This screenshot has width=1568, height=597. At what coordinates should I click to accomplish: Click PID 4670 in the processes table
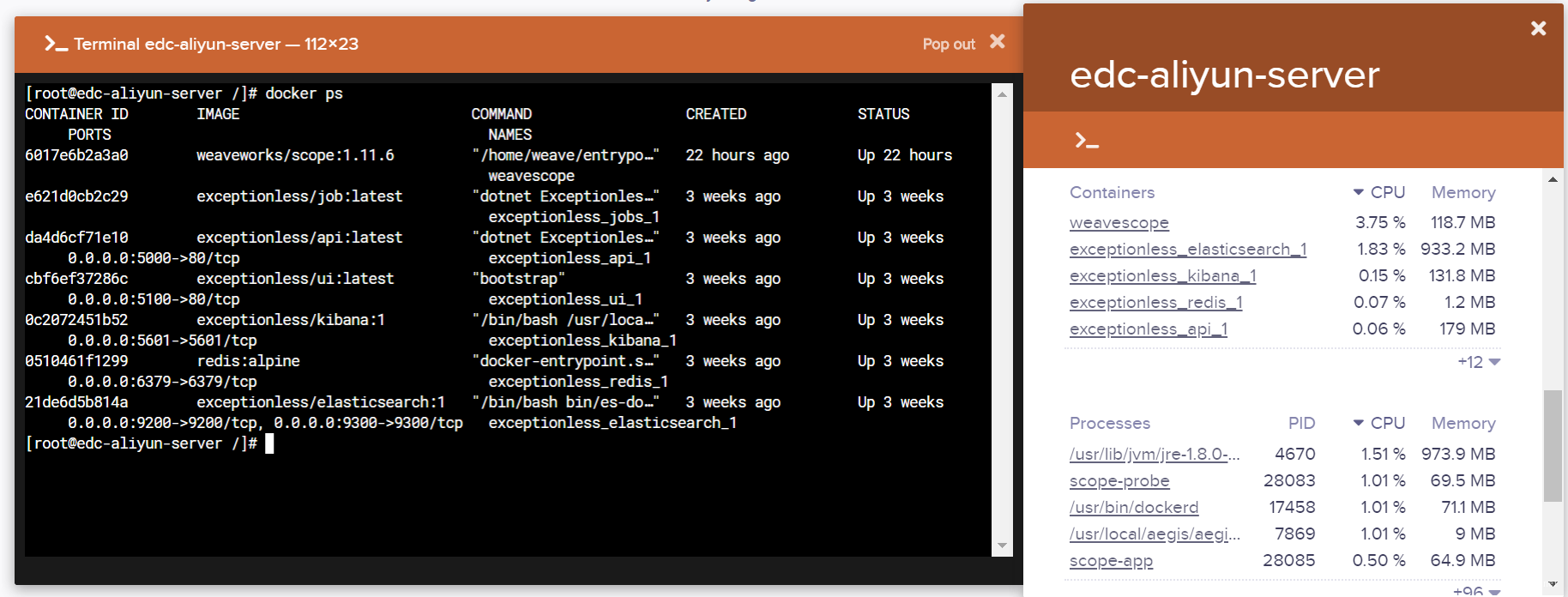(1295, 454)
